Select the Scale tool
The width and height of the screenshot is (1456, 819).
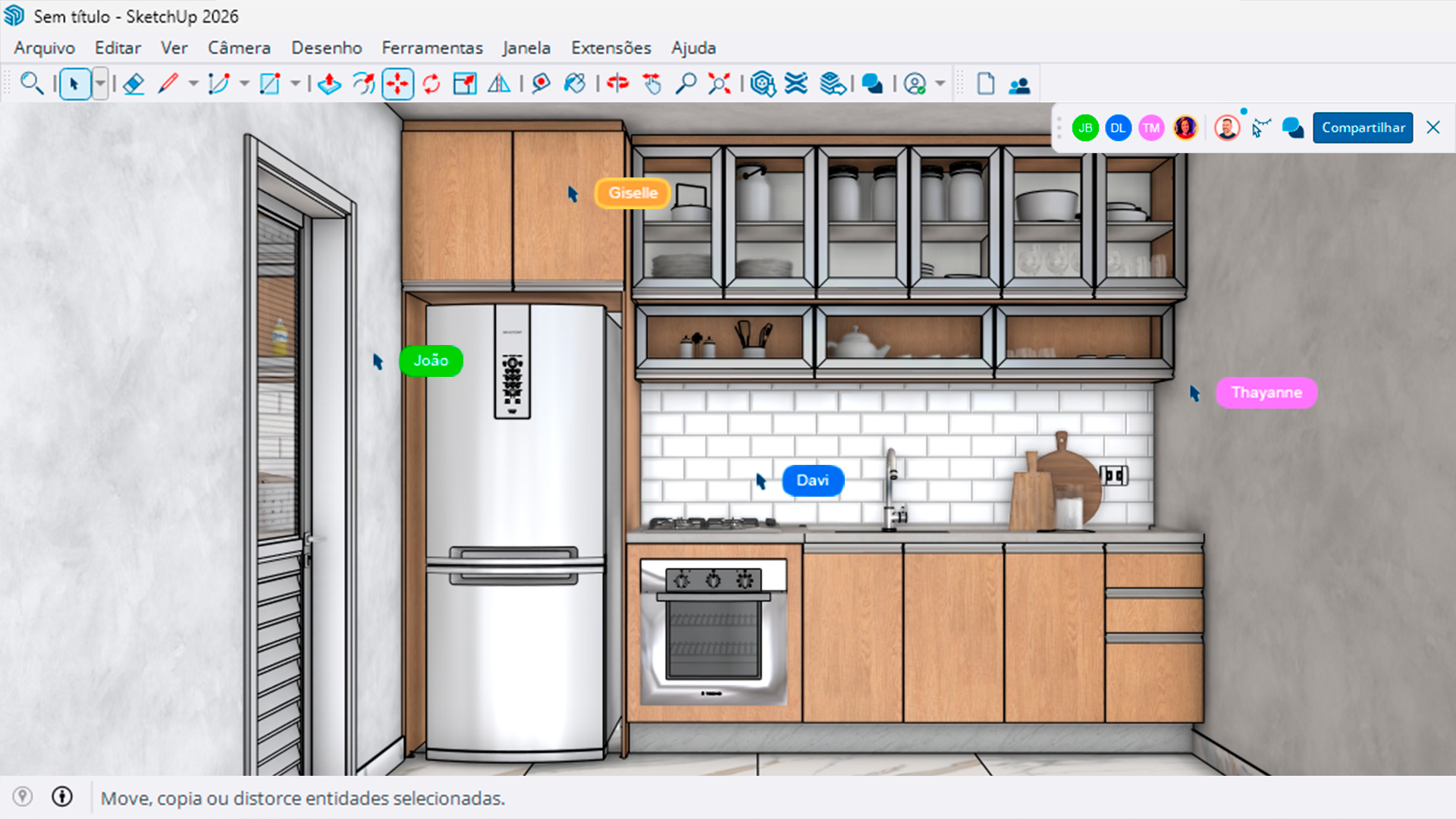pos(464,83)
